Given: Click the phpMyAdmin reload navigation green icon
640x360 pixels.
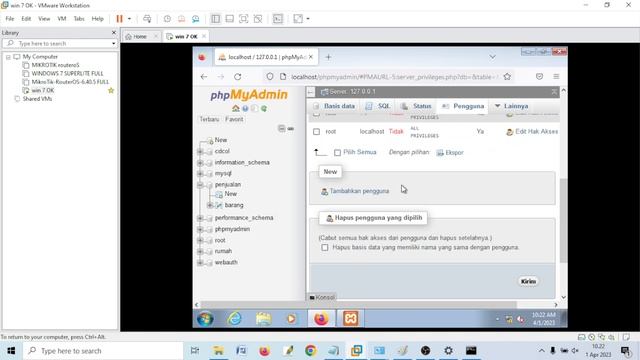Looking at the screenshot, I should click(x=264, y=109).
